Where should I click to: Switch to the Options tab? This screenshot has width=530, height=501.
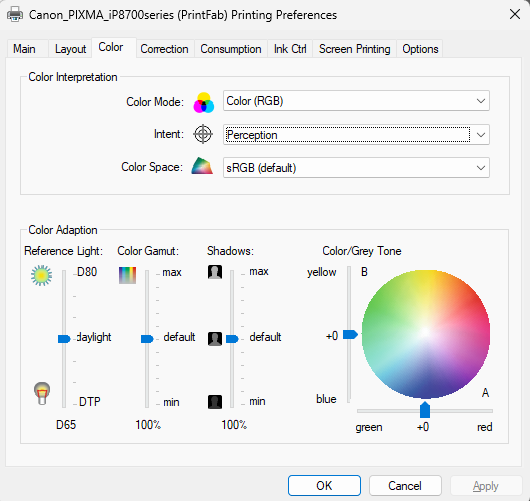[x=420, y=49]
